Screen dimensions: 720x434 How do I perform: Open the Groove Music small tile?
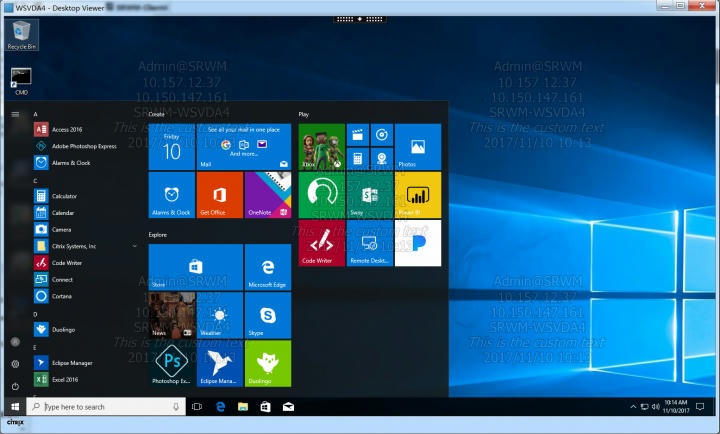pyautogui.click(x=382, y=135)
